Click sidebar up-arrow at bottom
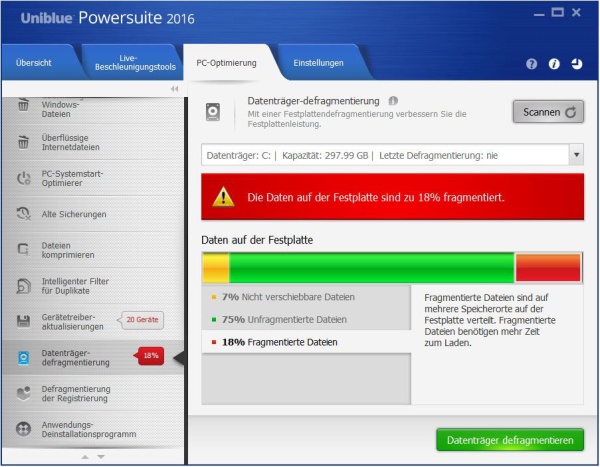The height and width of the screenshot is (467, 600). click(x=85, y=457)
